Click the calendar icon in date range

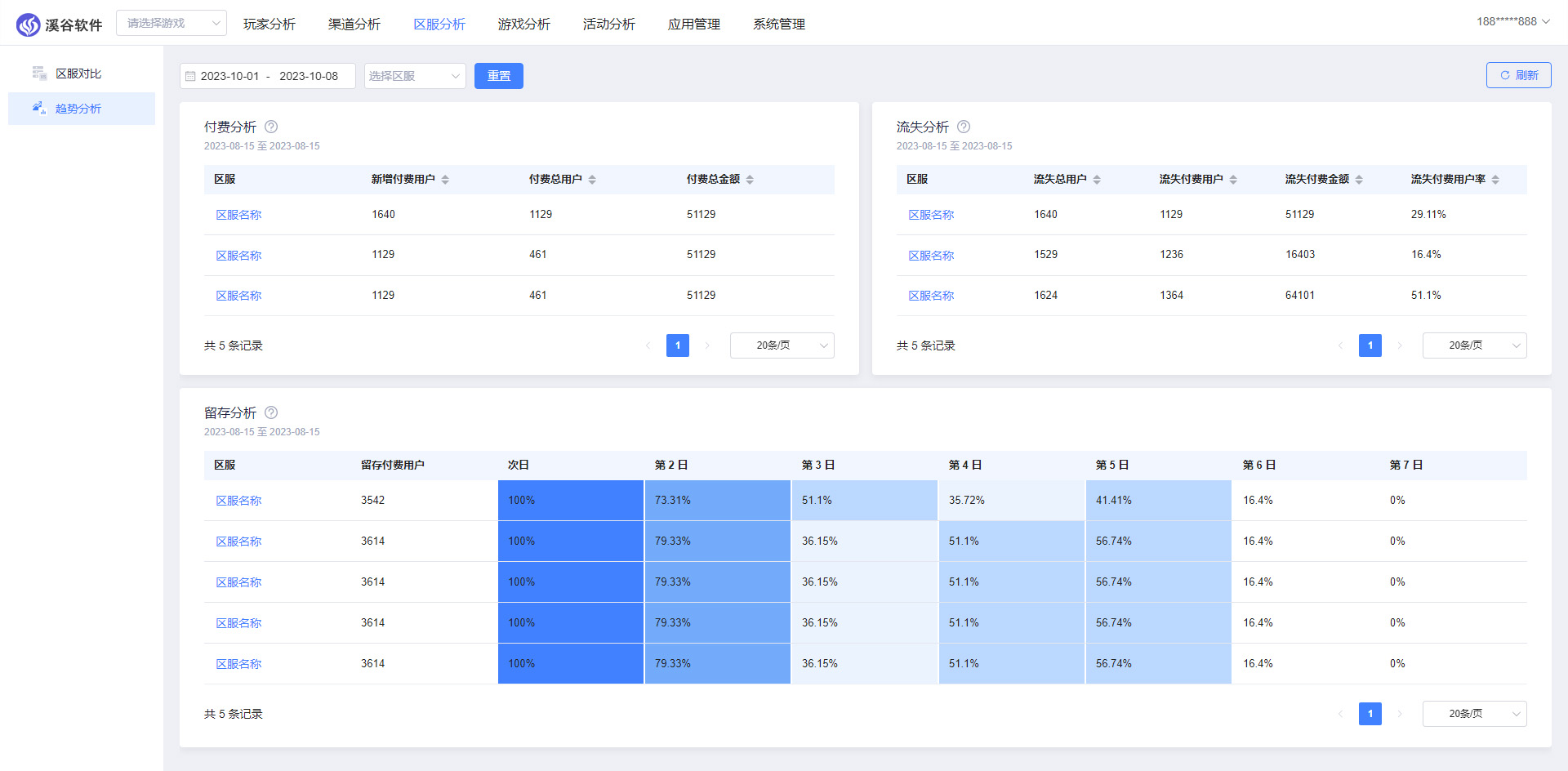190,76
